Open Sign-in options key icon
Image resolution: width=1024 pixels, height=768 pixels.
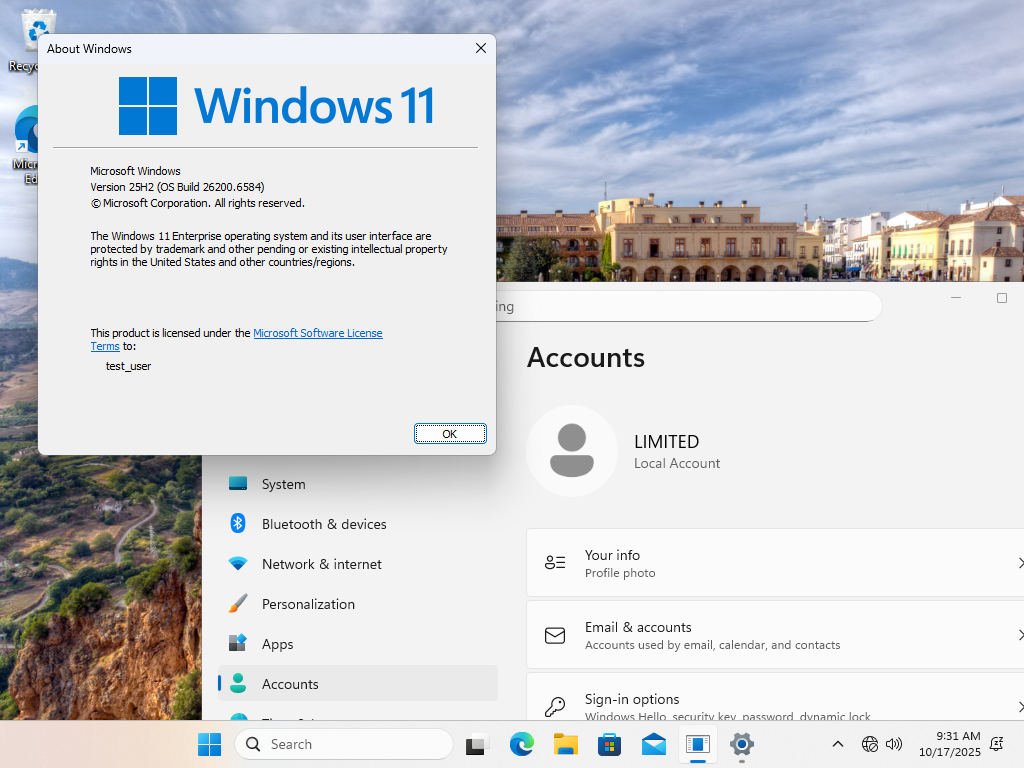tap(555, 706)
